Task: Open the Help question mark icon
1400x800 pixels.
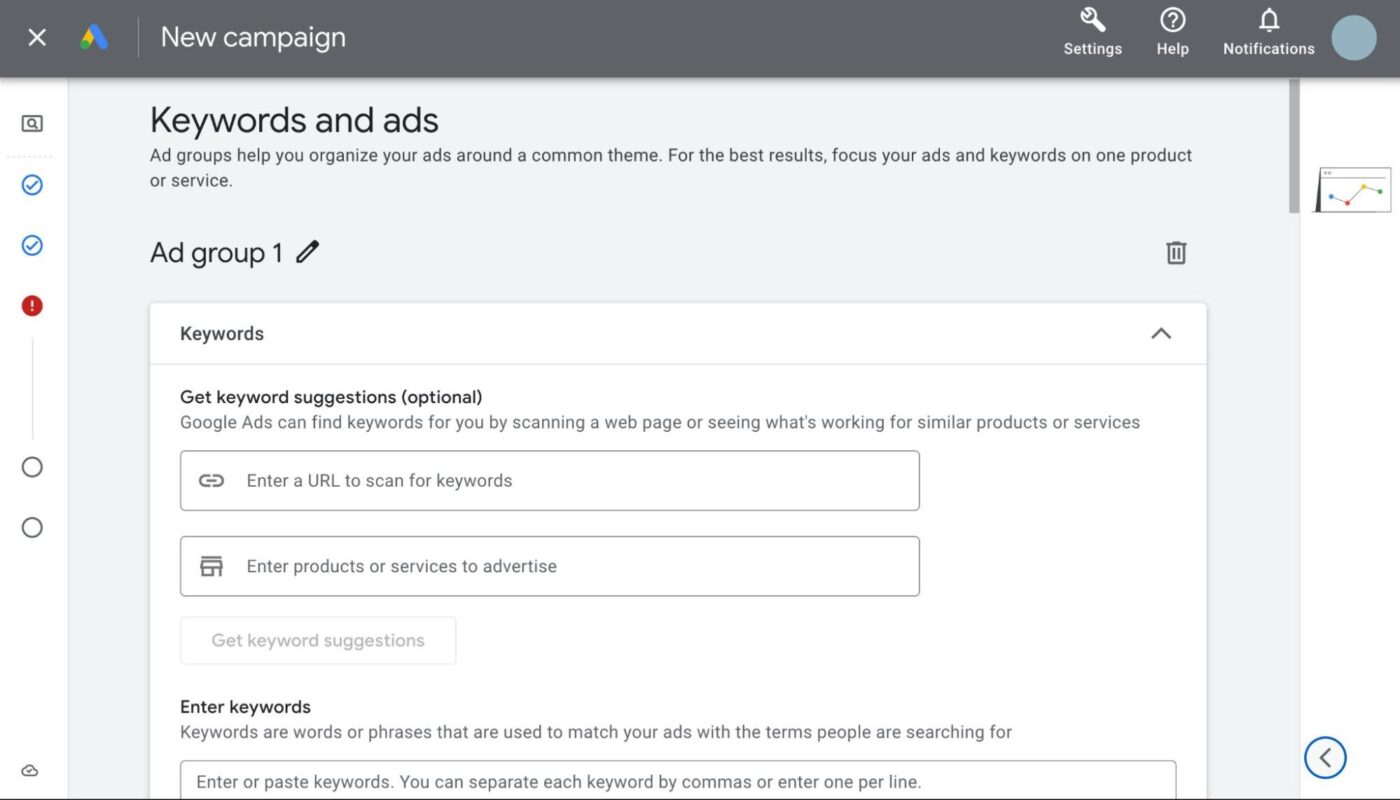Action: pos(1172,20)
